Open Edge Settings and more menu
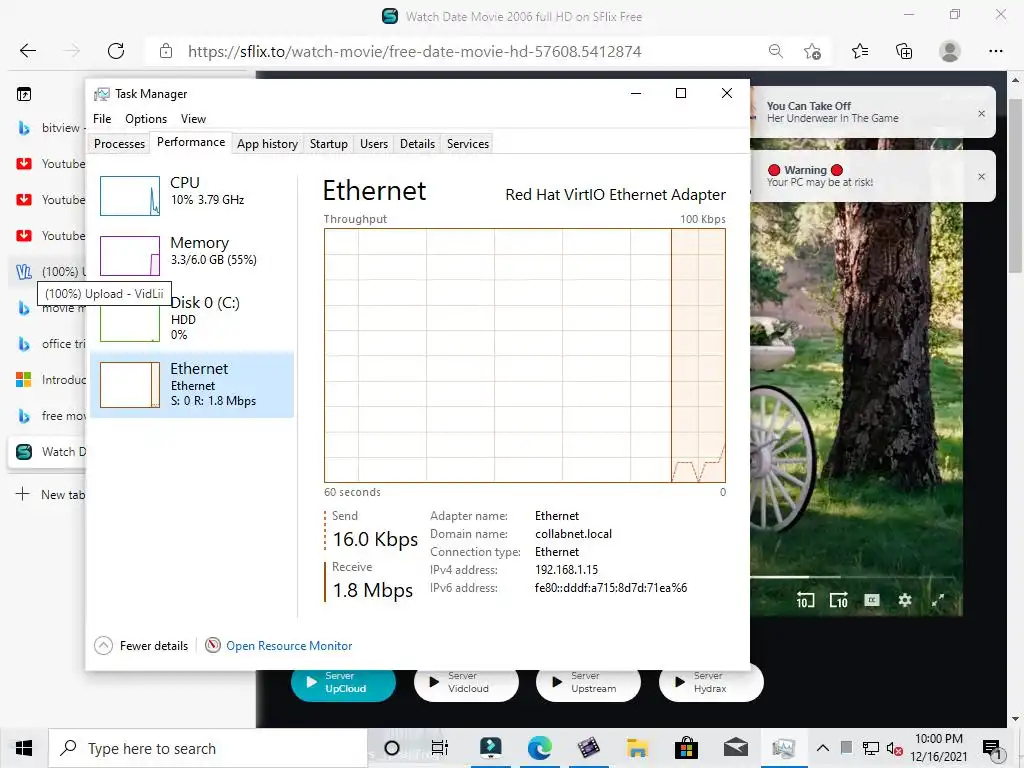Image resolution: width=1024 pixels, height=768 pixels. (x=995, y=51)
